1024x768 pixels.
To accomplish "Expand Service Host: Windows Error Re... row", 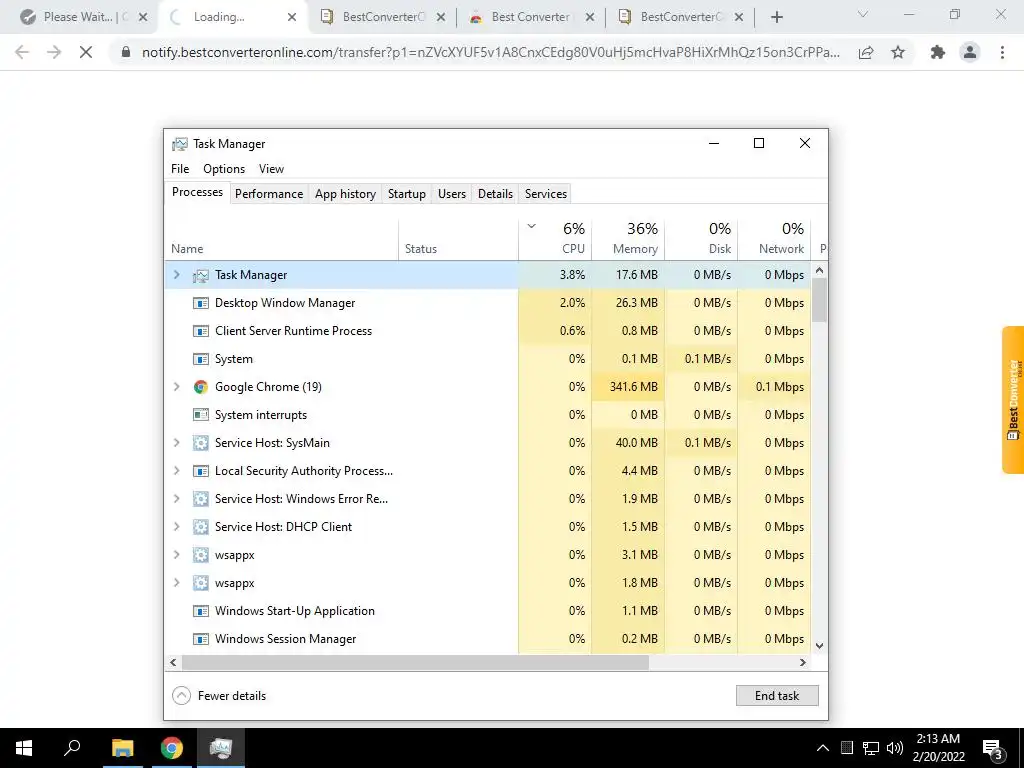I will [176, 499].
